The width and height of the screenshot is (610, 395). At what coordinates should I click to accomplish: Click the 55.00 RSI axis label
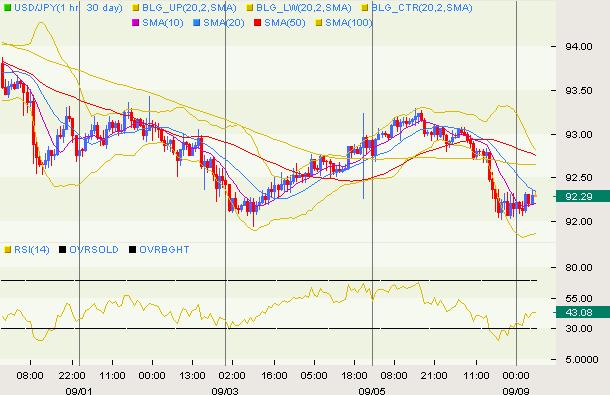tap(579, 299)
